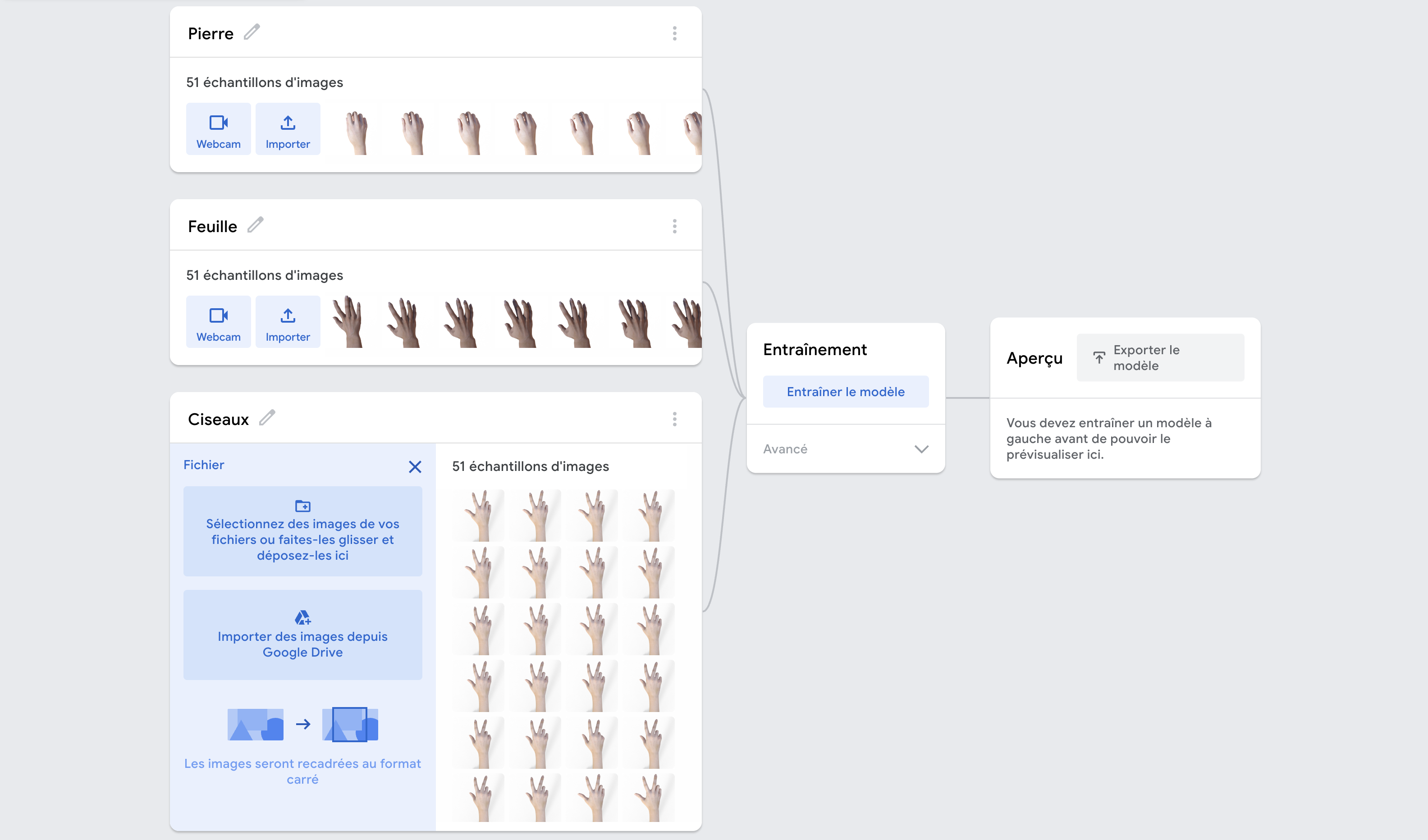The image size is (1428, 840).
Task: Edit the Feuille class name with pencil icon
Action: coord(255,225)
